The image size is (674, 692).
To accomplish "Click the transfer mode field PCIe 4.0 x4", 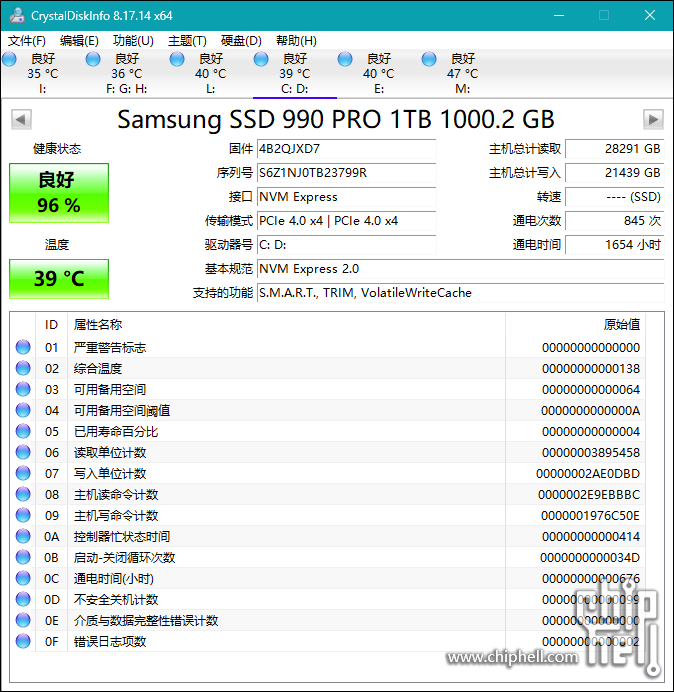I will coord(346,221).
